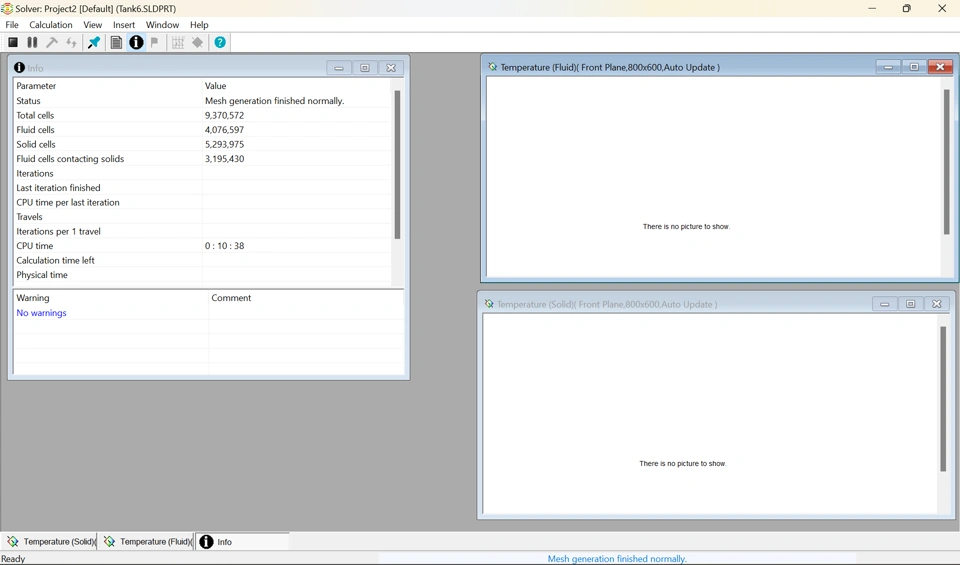The width and height of the screenshot is (960, 565).
Task: Click the value 3,195,430
Action: point(224,159)
